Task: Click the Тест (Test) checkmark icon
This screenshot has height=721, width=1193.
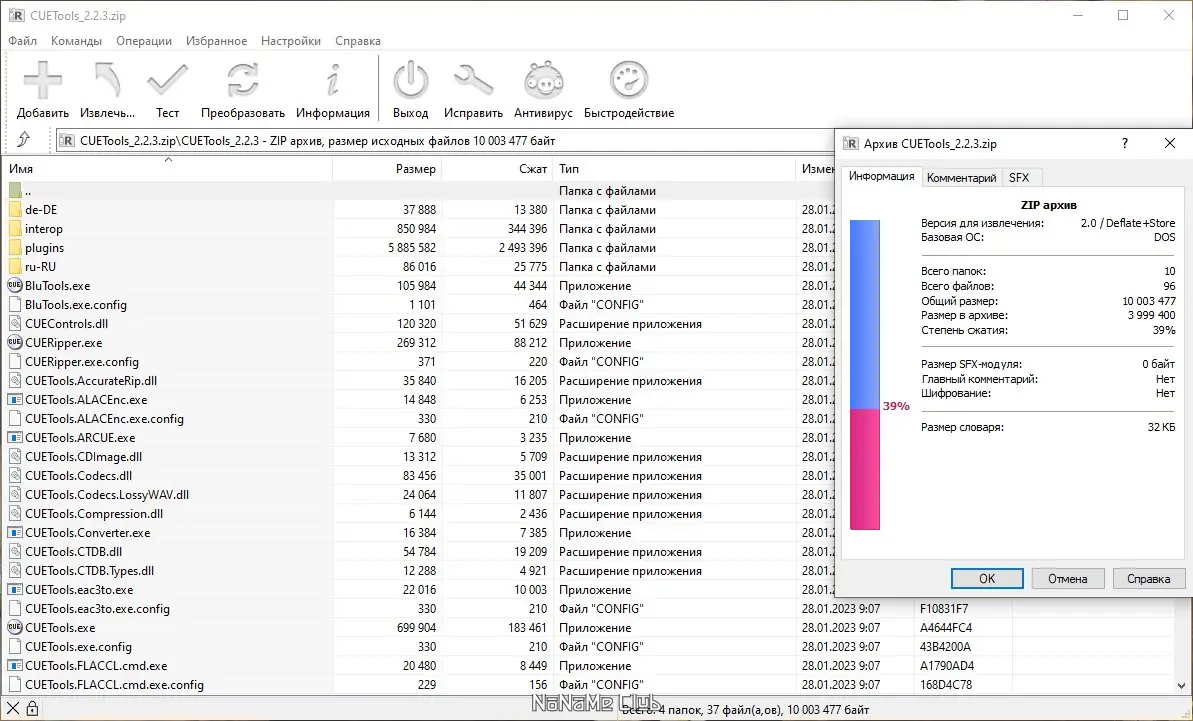Action: [167, 80]
